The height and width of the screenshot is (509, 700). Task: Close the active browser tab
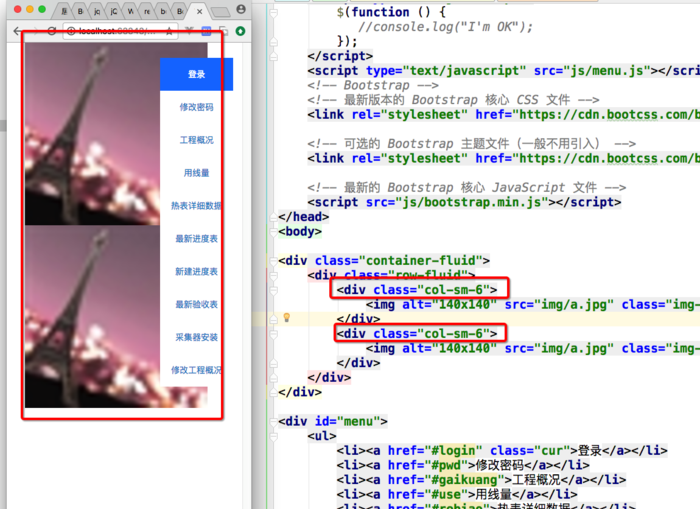(200, 11)
